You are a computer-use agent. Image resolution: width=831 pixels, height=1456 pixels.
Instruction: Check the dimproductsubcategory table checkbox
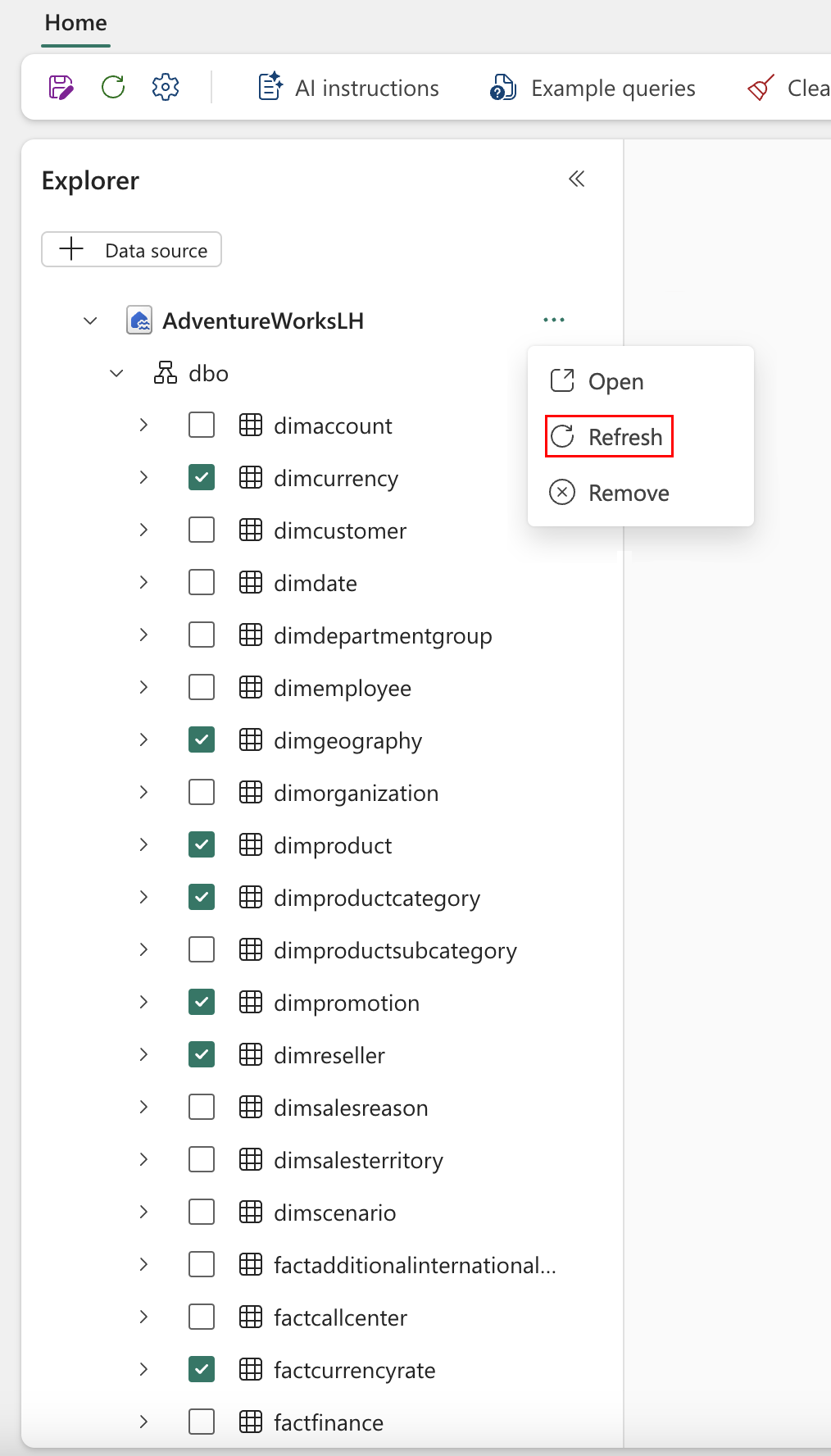pos(202,950)
